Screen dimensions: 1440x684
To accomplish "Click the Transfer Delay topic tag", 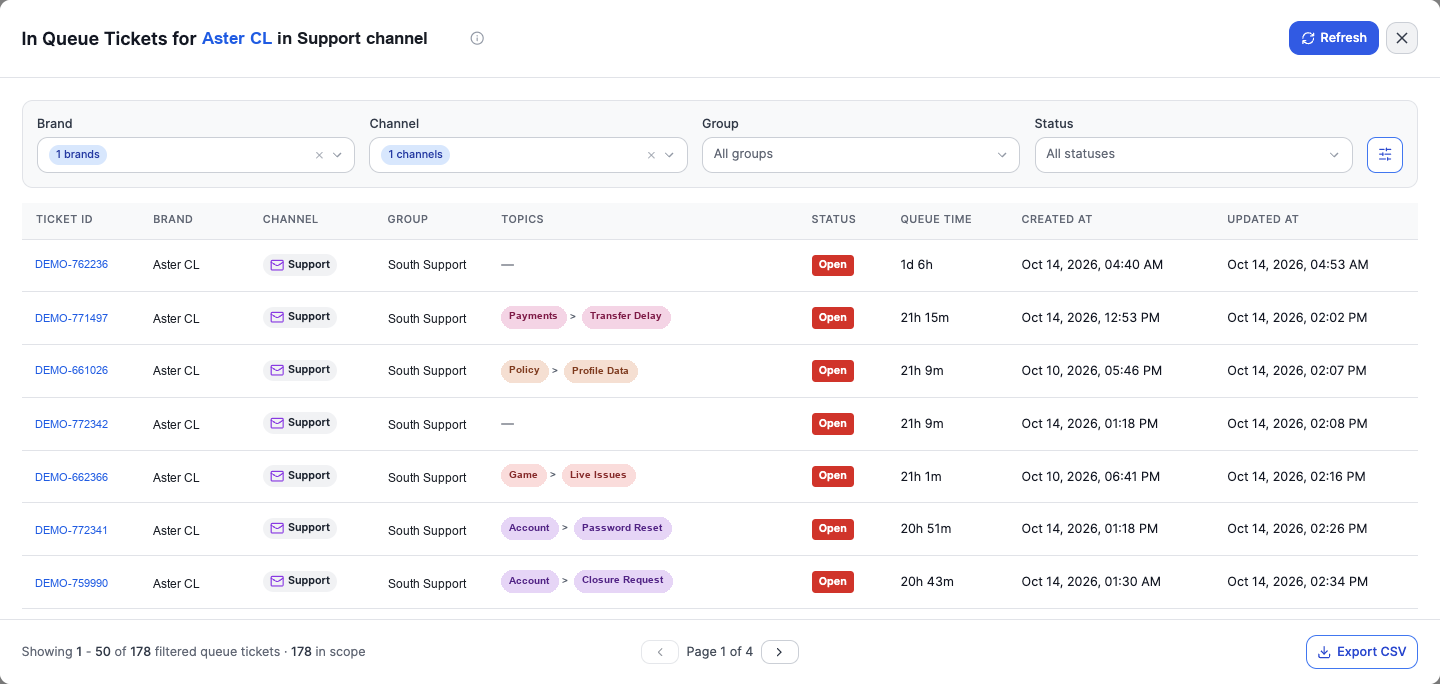I will tap(626, 317).
